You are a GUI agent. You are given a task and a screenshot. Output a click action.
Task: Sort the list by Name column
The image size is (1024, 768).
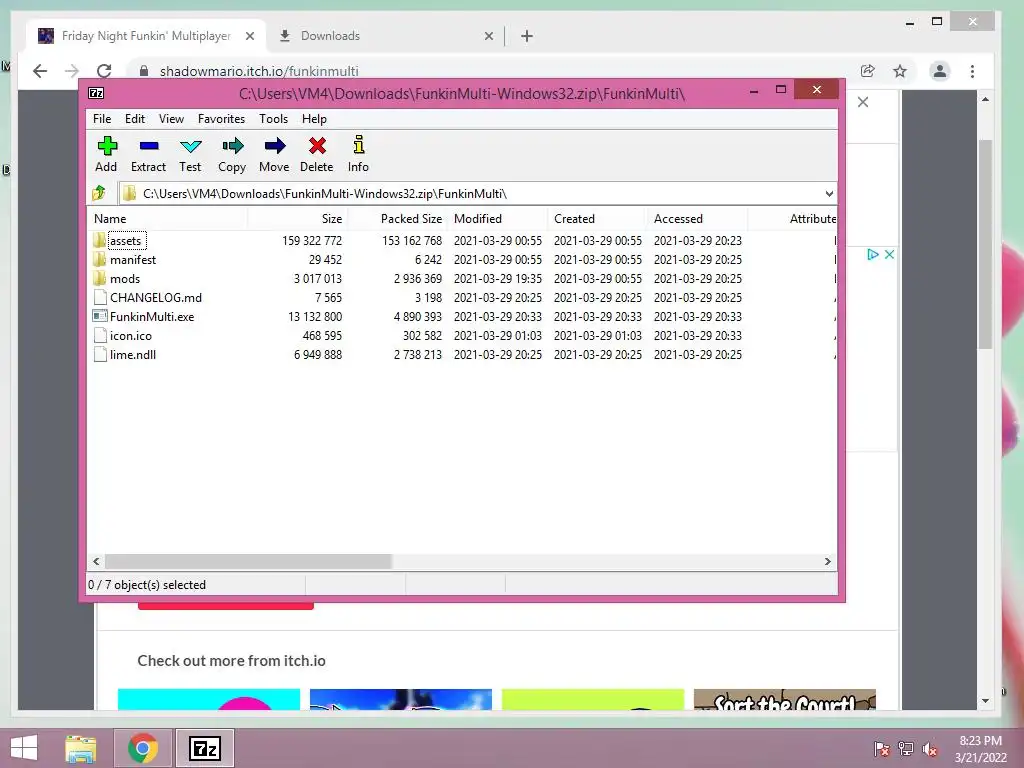pos(167,219)
